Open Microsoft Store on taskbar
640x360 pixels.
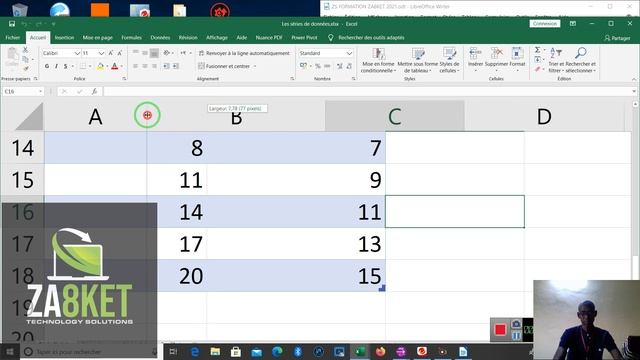coord(236,351)
